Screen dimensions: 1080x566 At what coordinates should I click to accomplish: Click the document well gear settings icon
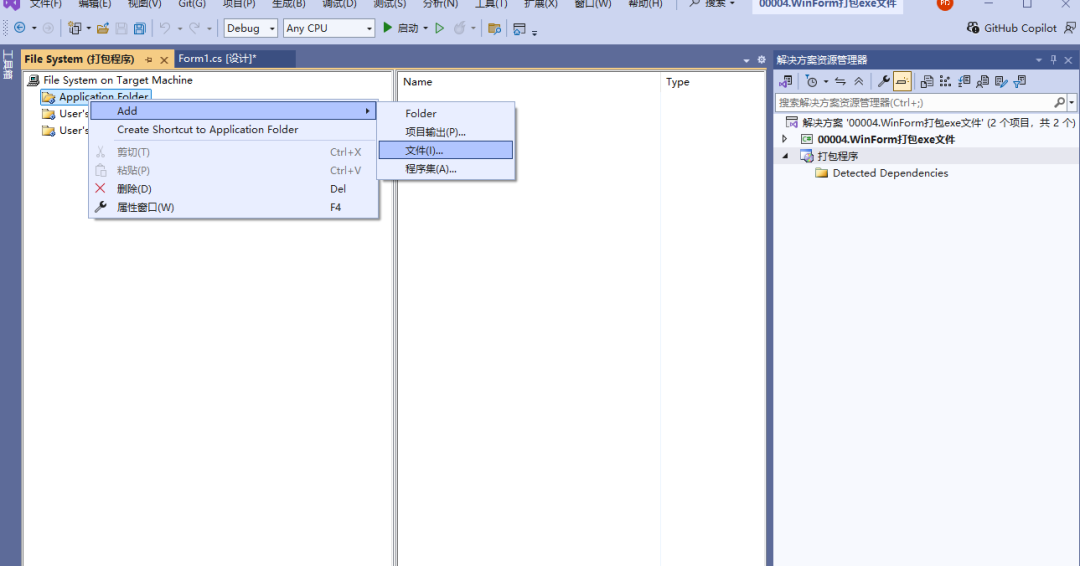click(x=761, y=60)
